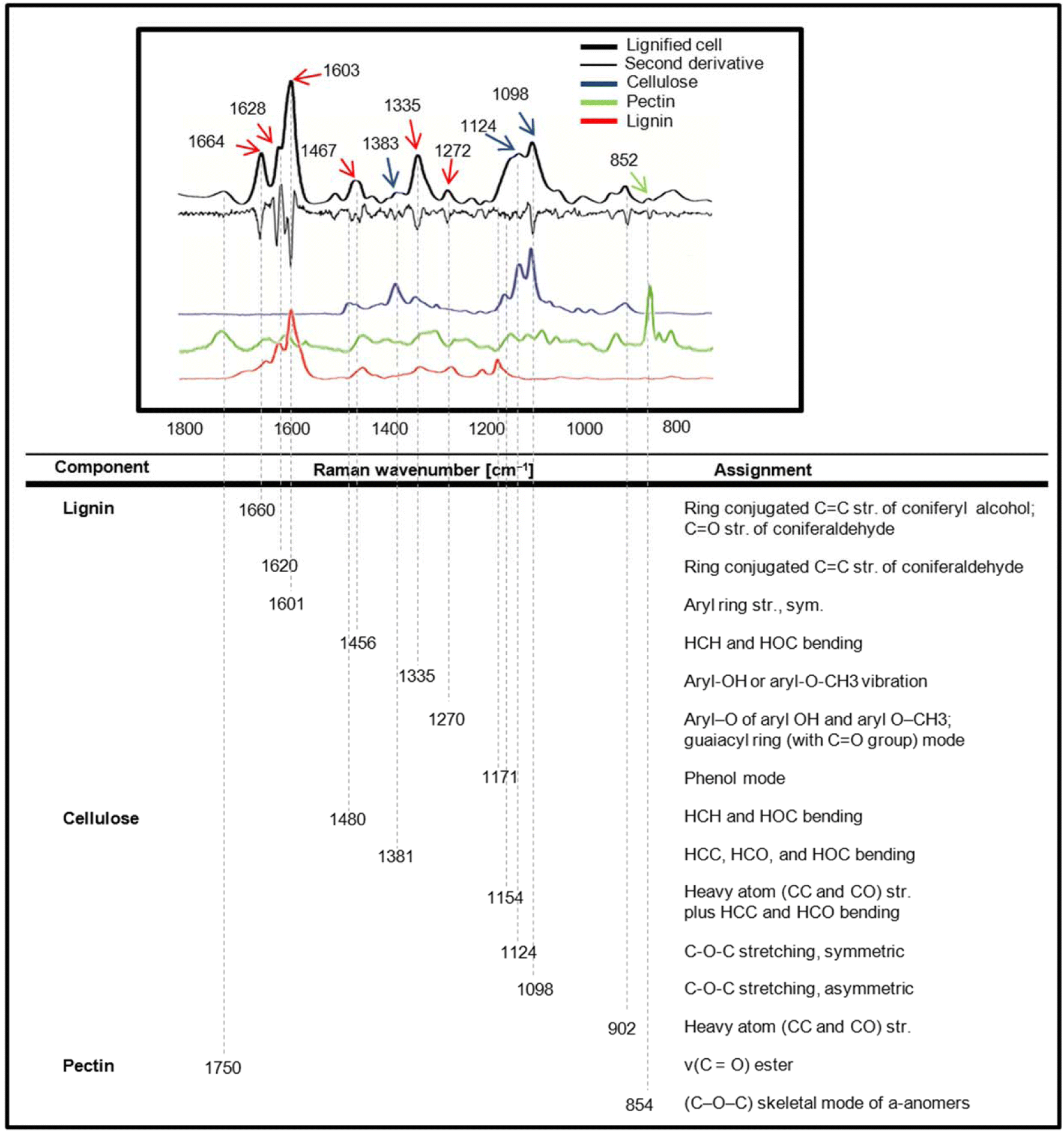Click the 1467 peak label
Viewport: 1064px width, 1132px height.
pyautogui.click(x=318, y=151)
